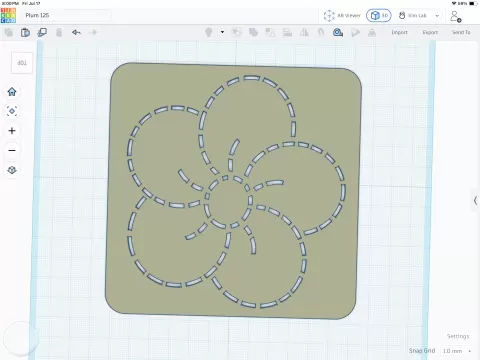Expand the collapsed shapes panel chevron
Image resolution: width=480 pixels, height=360 pixels.
[475, 200]
